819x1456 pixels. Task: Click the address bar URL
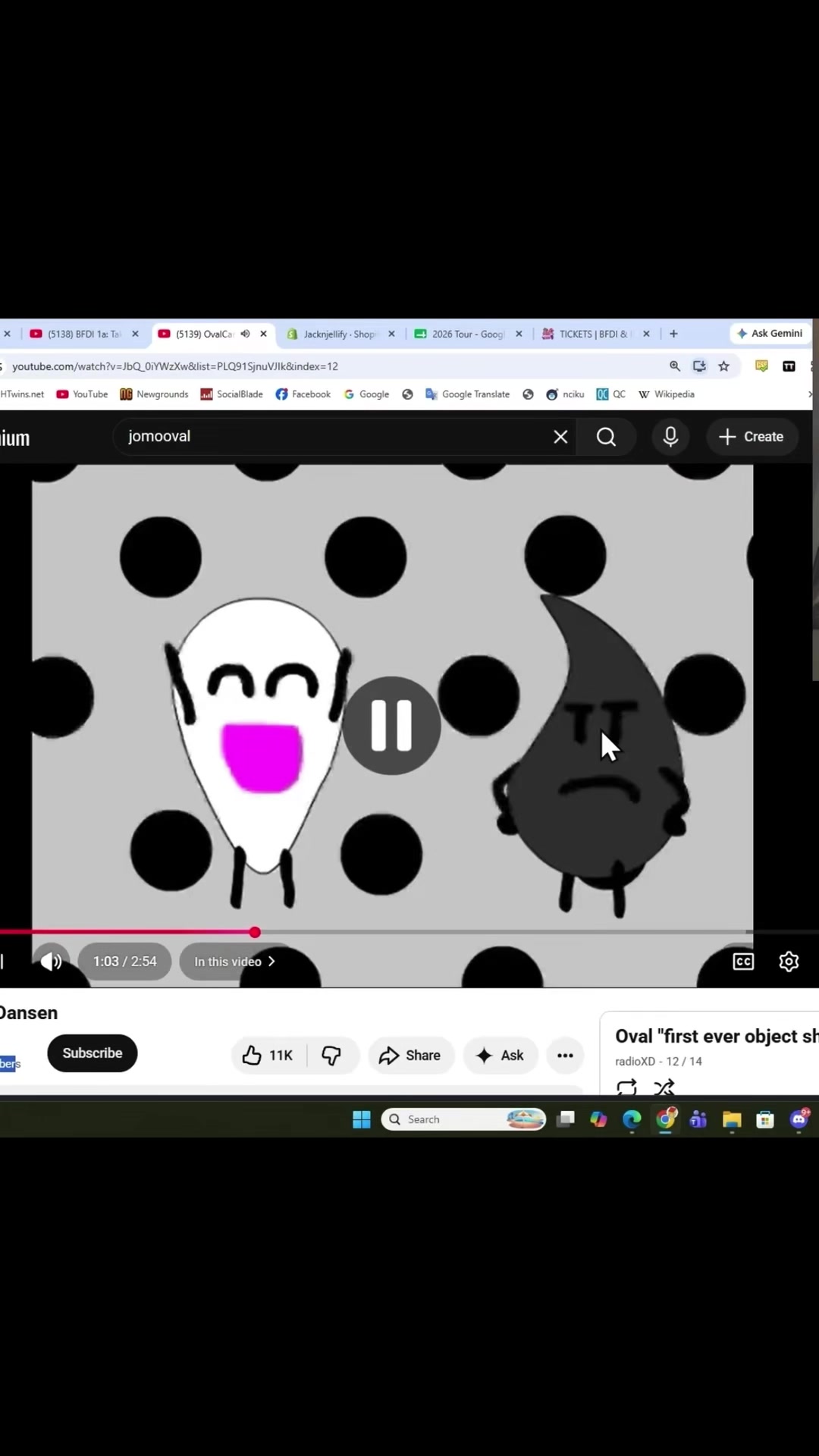coord(175,366)
